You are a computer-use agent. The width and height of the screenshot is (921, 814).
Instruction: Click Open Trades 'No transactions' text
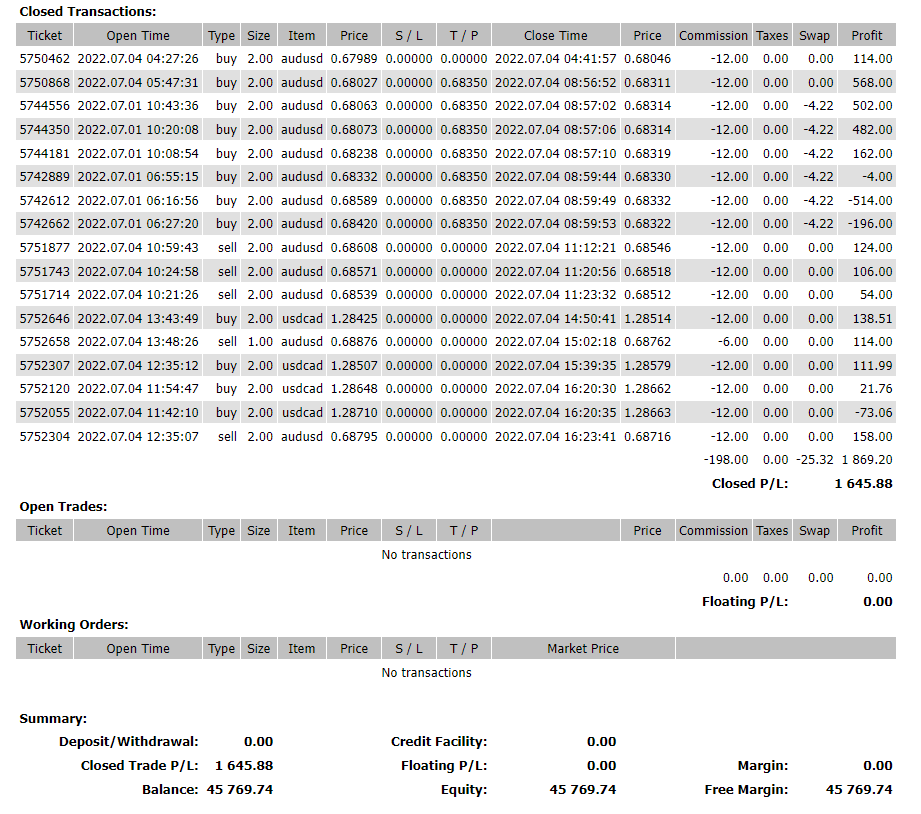click(x=426, y=554)
